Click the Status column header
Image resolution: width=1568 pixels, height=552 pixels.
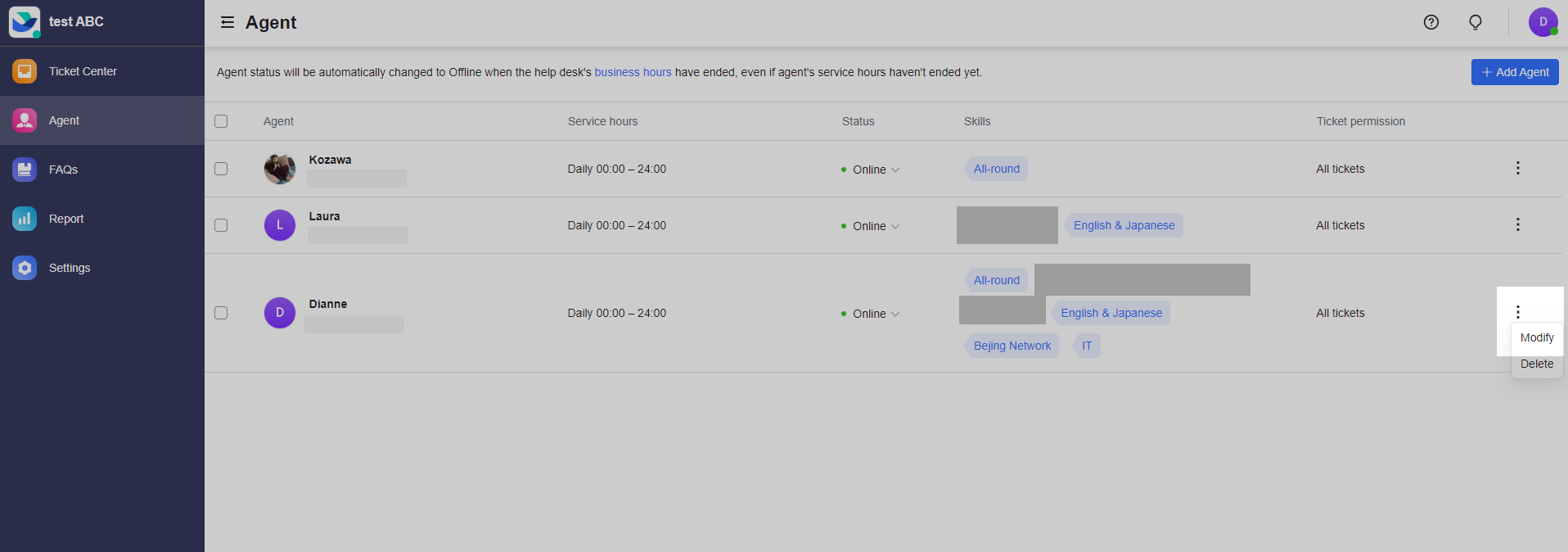[858, 121]
